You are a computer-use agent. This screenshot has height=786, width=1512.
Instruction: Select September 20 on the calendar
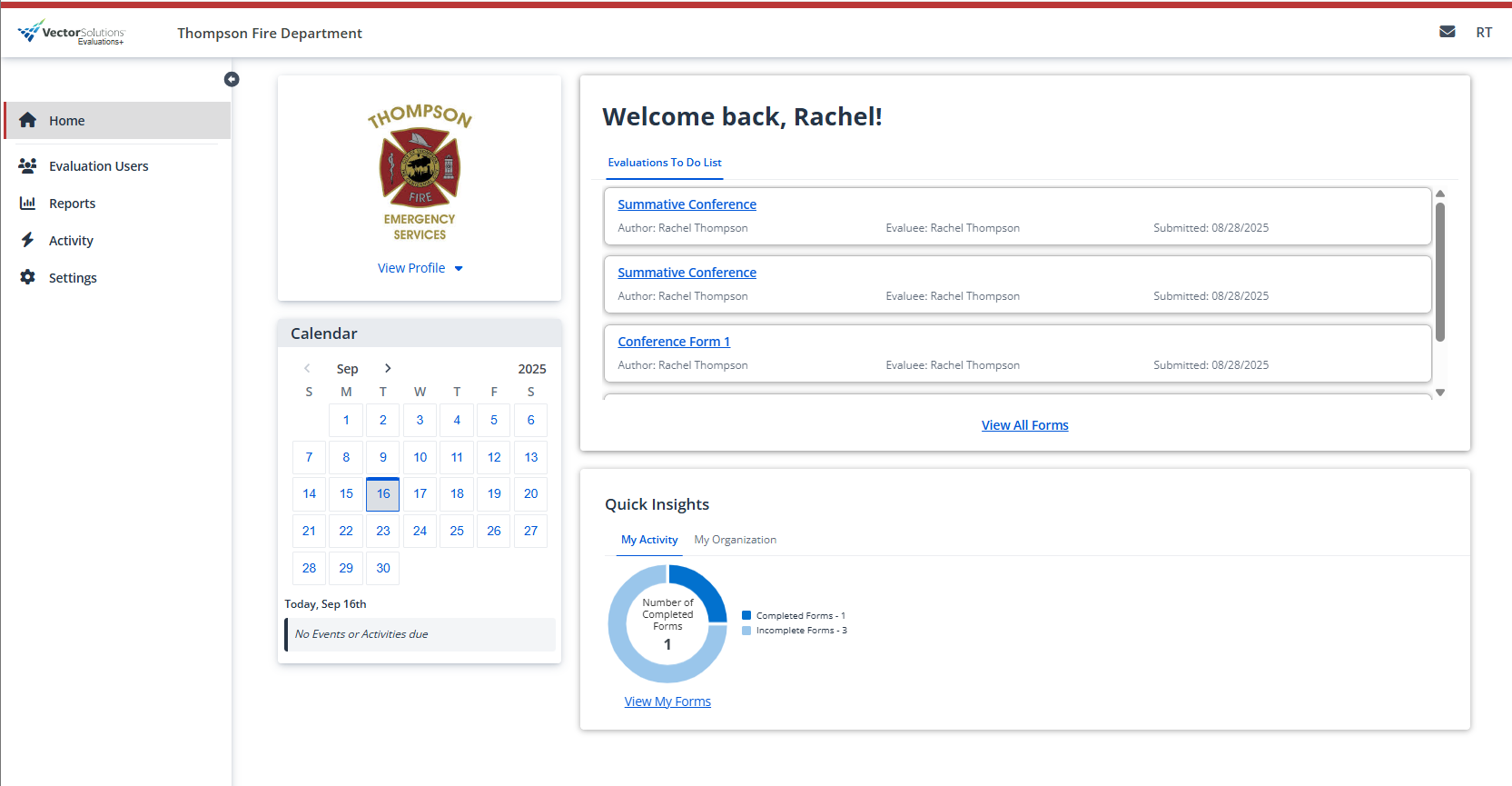pyautogui.click(x=531, y=493)
